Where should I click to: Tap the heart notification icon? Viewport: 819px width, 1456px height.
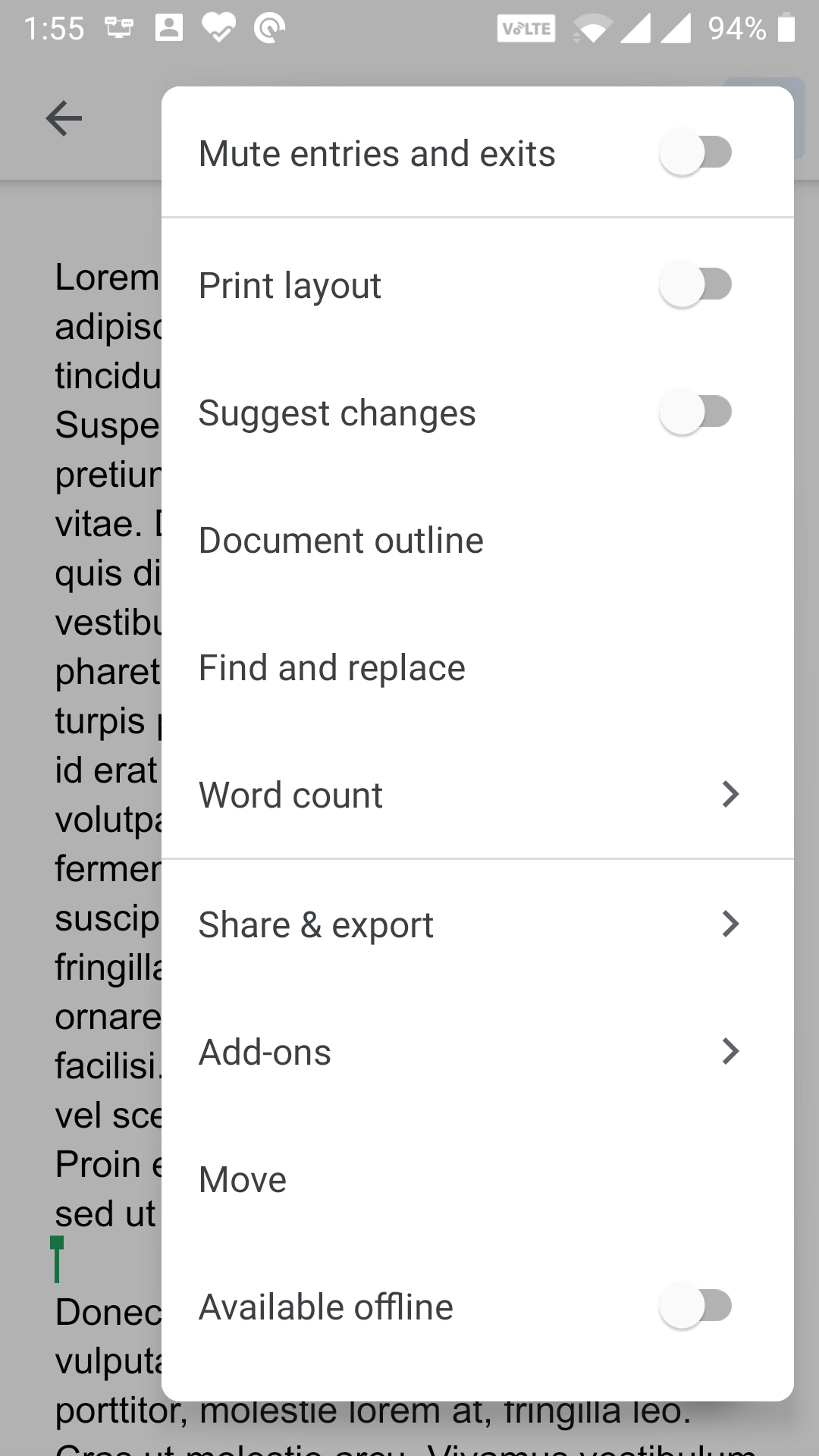click(218, 28)
